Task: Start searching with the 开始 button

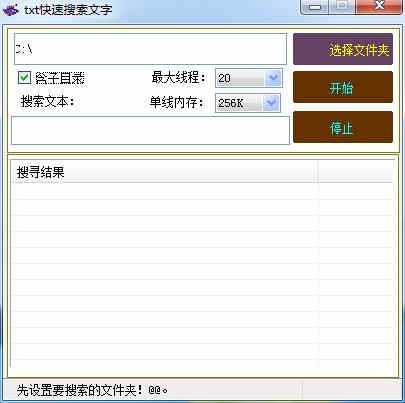Action: [x=343, y=87]
